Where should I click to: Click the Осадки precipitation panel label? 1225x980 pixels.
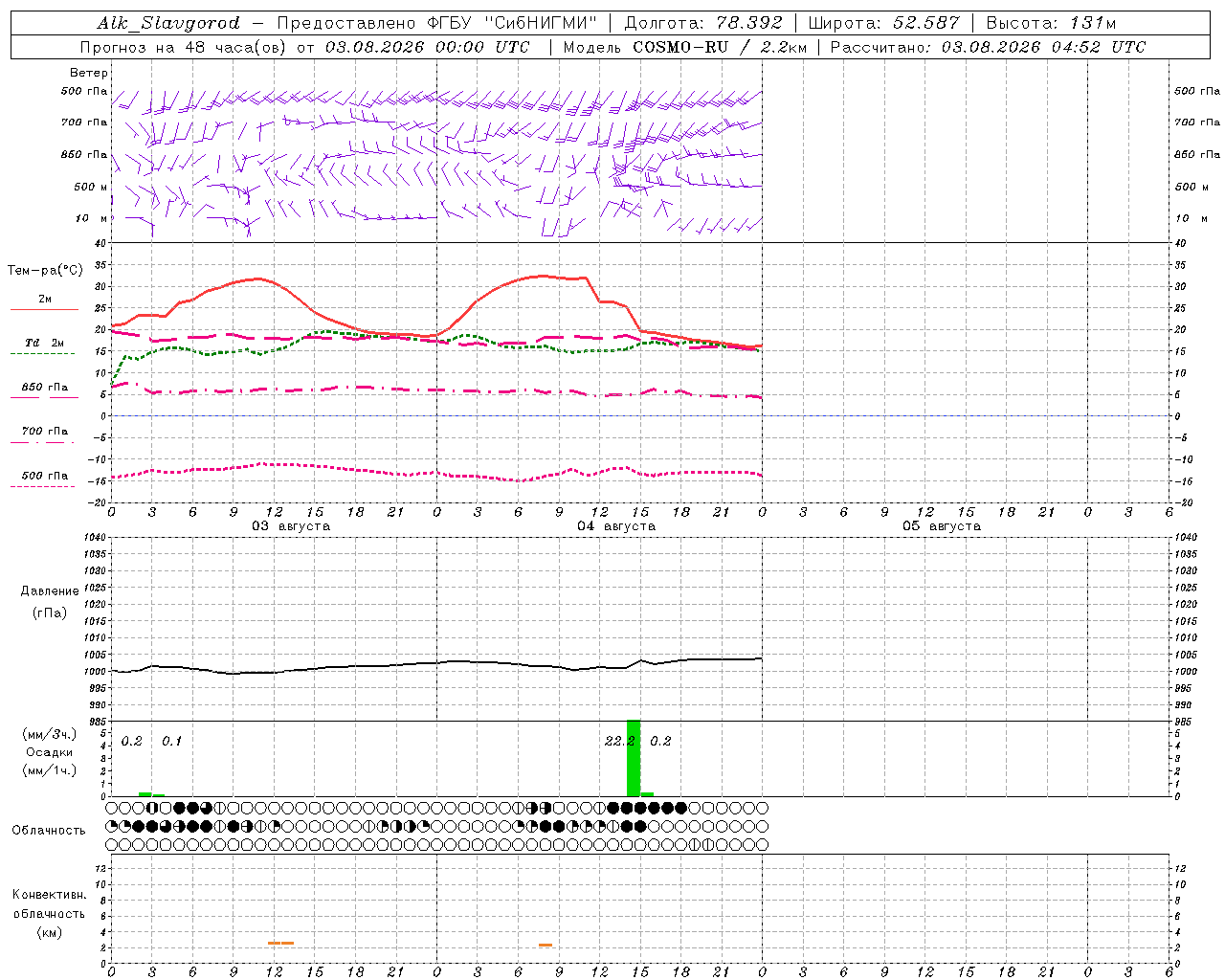[x=50, y=752]
